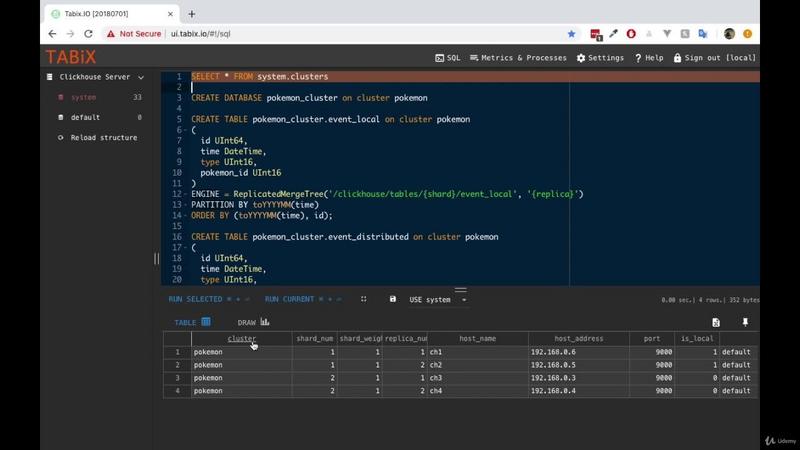The width and height of the screenshot is (800, 450).
Task: Open Metrics & Processes
Action: (518, 58)
